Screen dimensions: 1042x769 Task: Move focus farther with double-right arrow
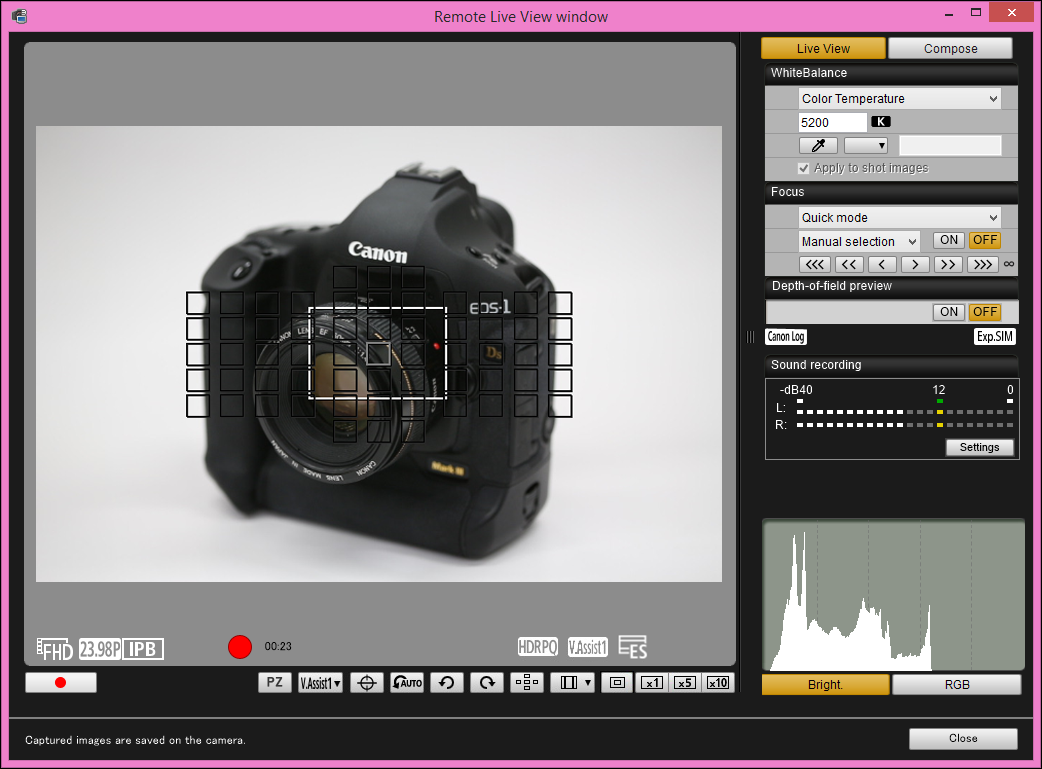pos(949,265)
